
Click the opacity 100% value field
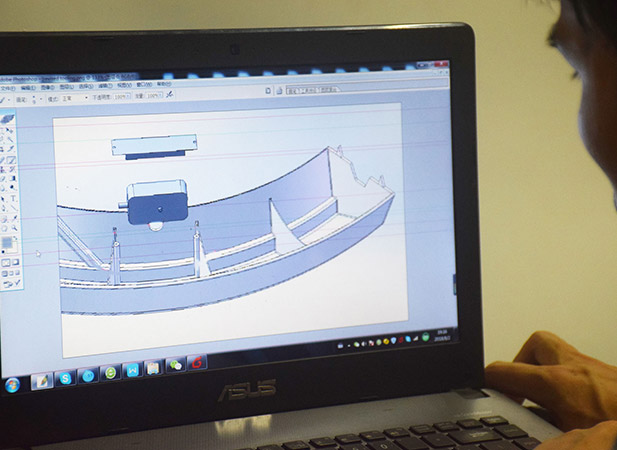pos(120,97)
